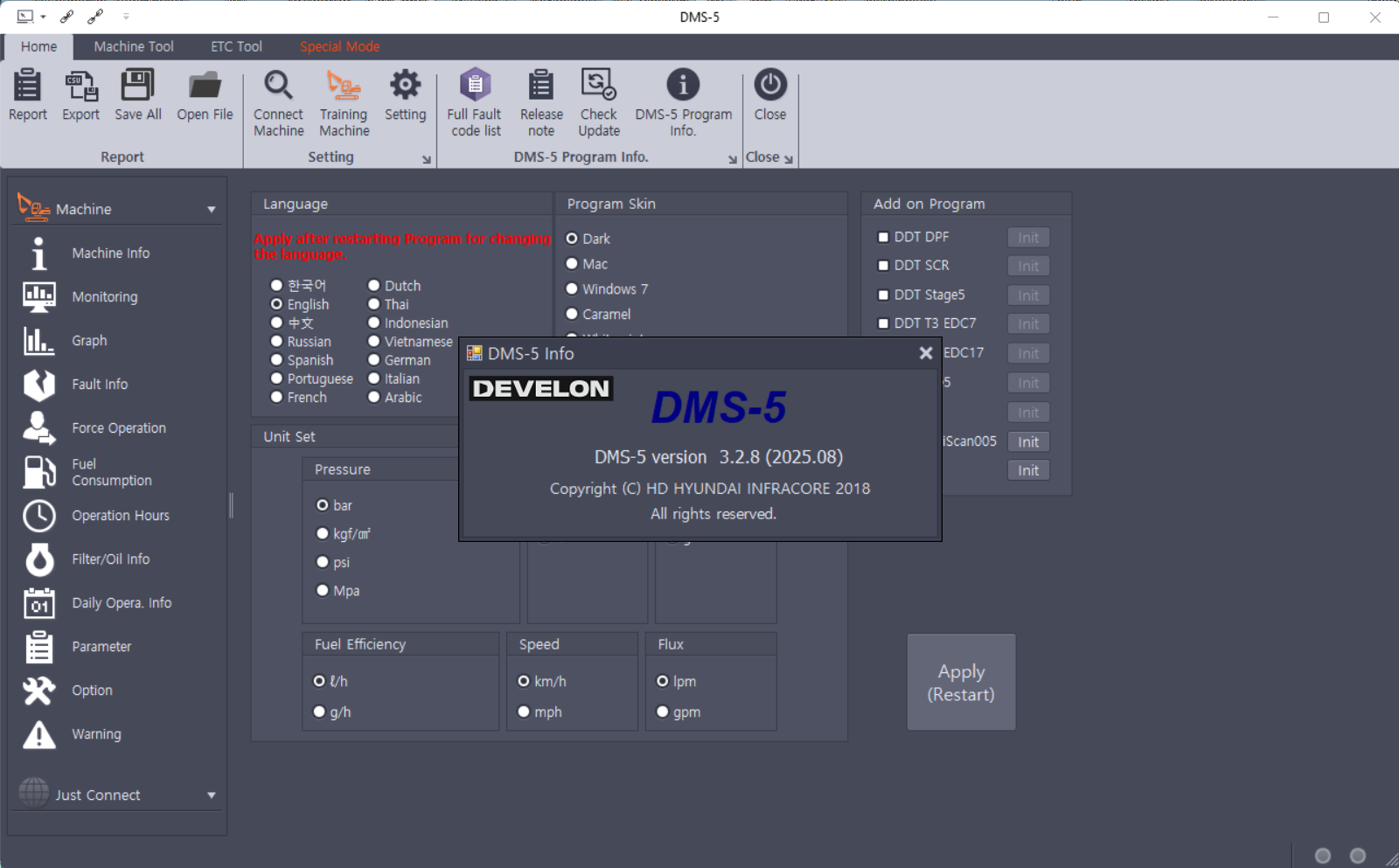Click the Check Update icon
This screenshot has height=868, width=1399.
(x=598, y=86)
